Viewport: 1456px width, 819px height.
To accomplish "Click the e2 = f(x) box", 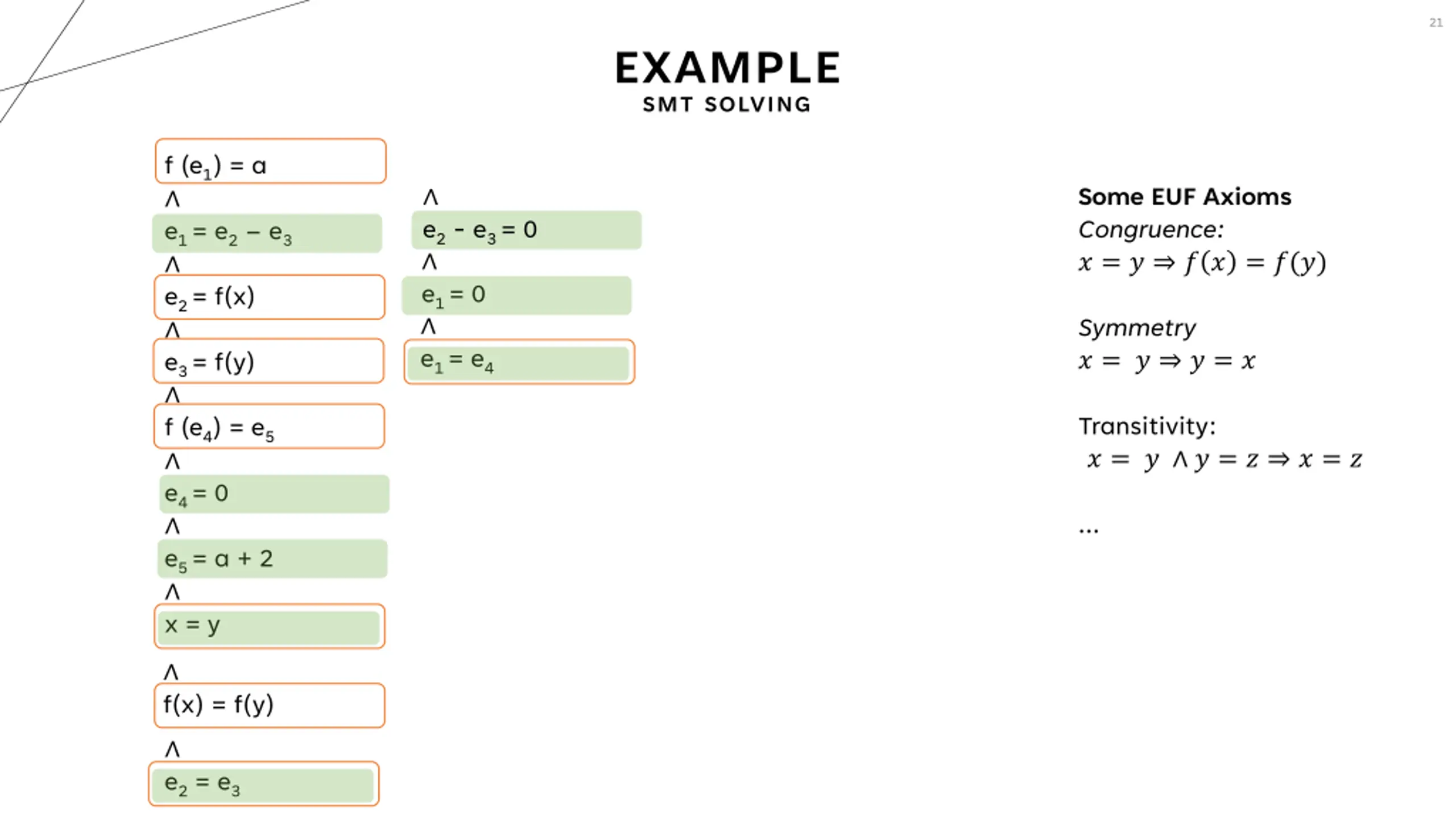I will [270, 297].
